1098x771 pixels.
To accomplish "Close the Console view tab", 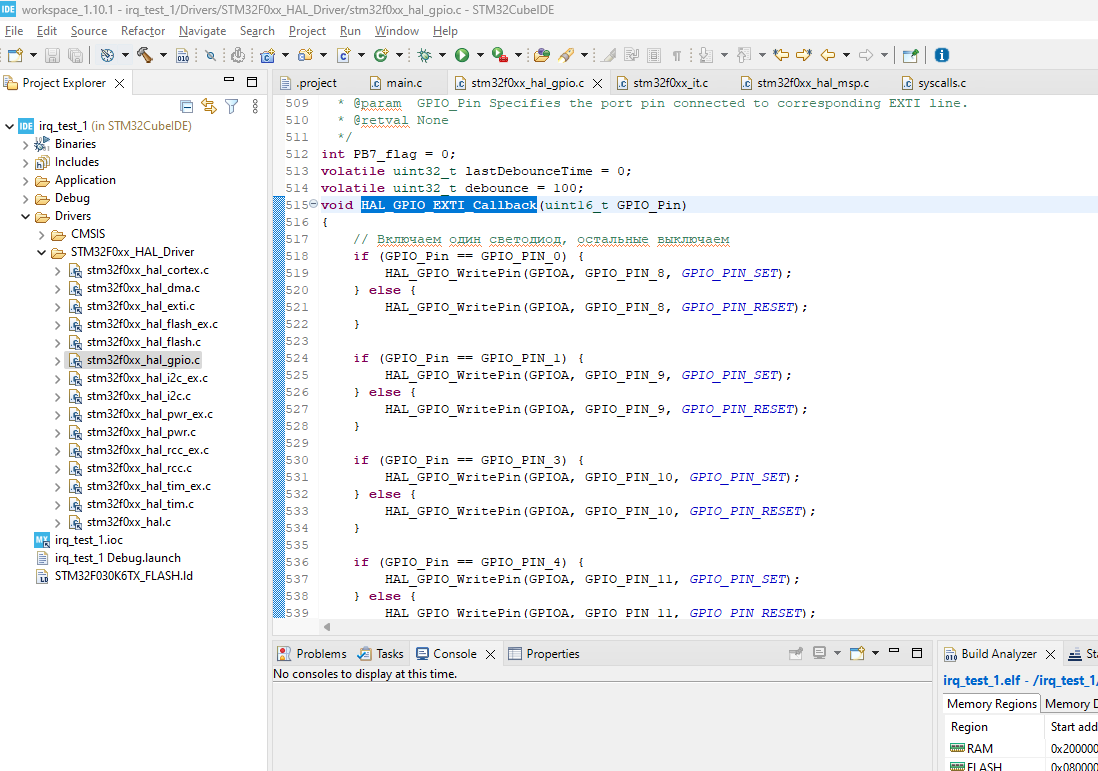I will point(490,654).
